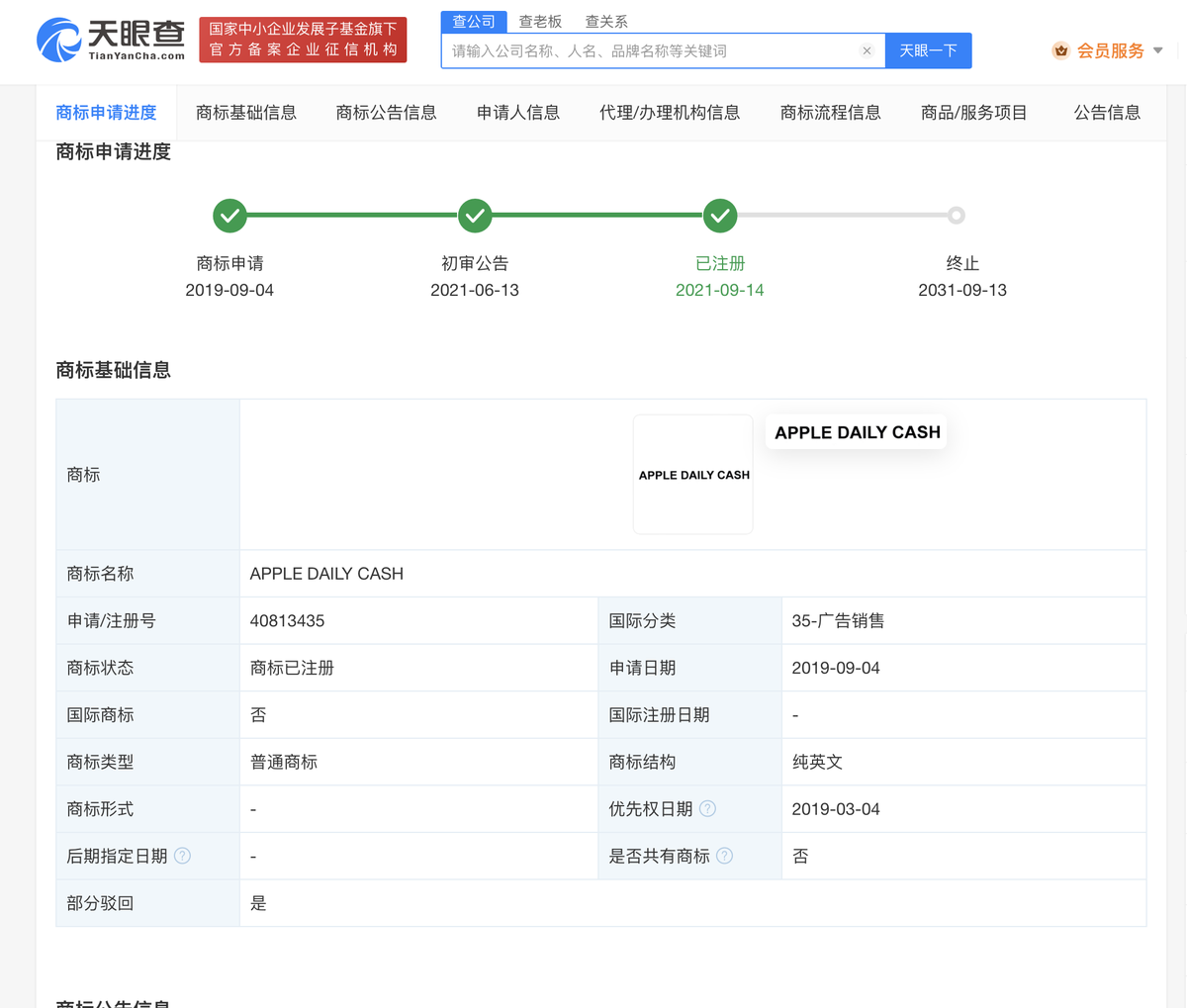Viewport: 1187px width, 1008px height.
Task: Open the 申请人信息 navigation tab
Action: tap(517, 113)
